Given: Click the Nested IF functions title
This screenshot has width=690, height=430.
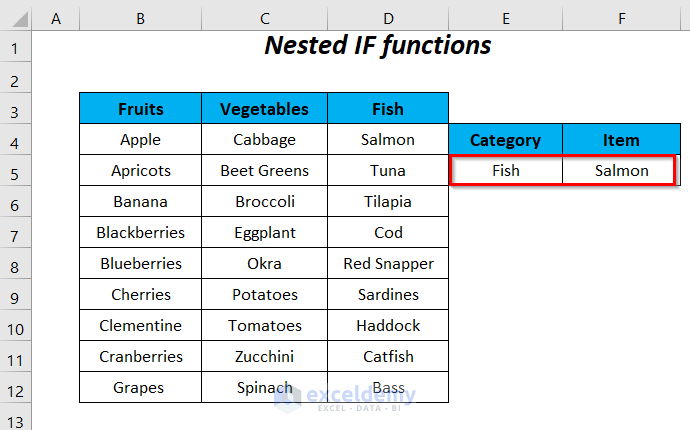Looking at the screenshot, I should pyautogui.click(x=377, y=46).
